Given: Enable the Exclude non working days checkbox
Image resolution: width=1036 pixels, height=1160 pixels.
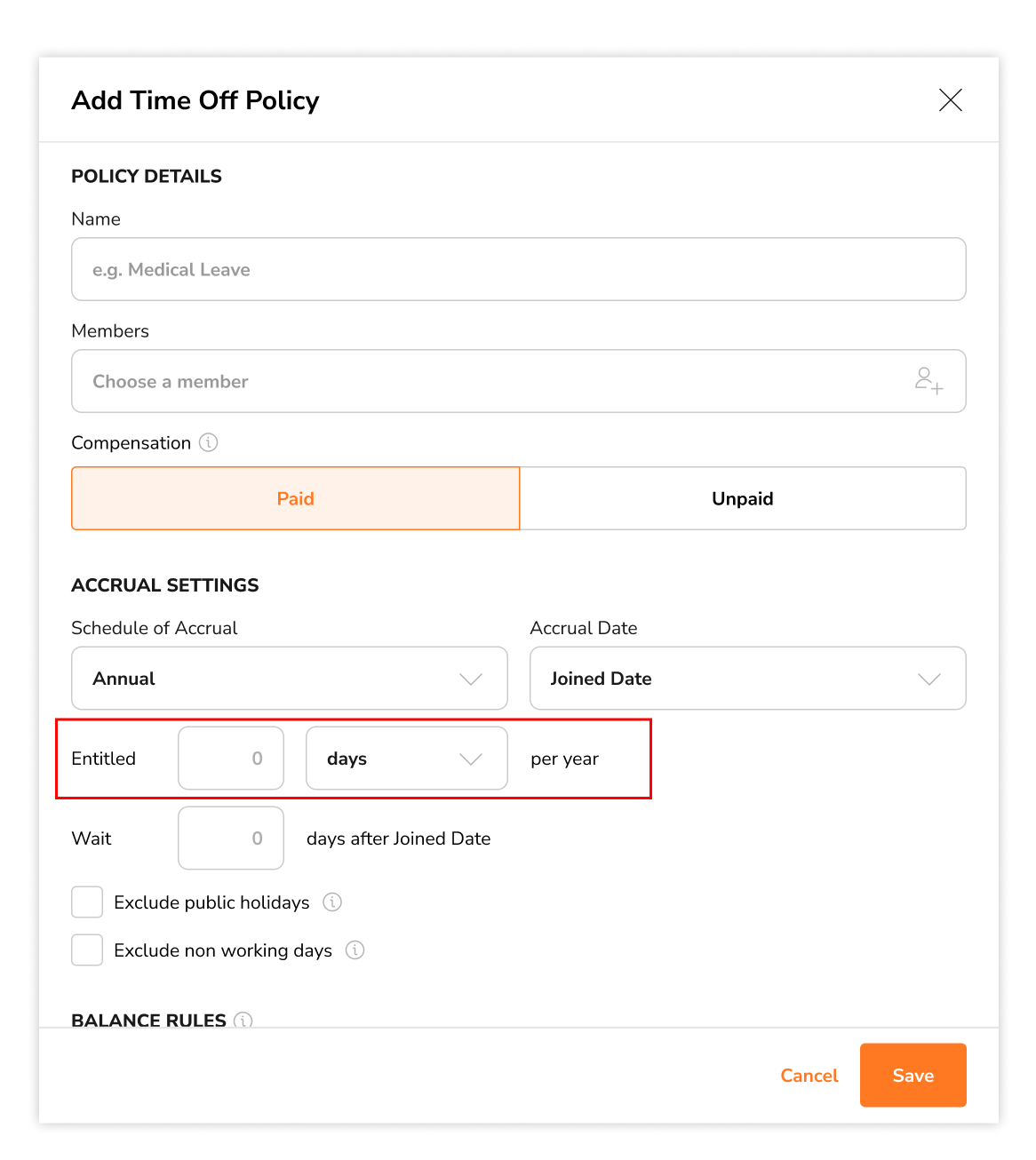Looking at the screenshot, I should coord(86,949).
